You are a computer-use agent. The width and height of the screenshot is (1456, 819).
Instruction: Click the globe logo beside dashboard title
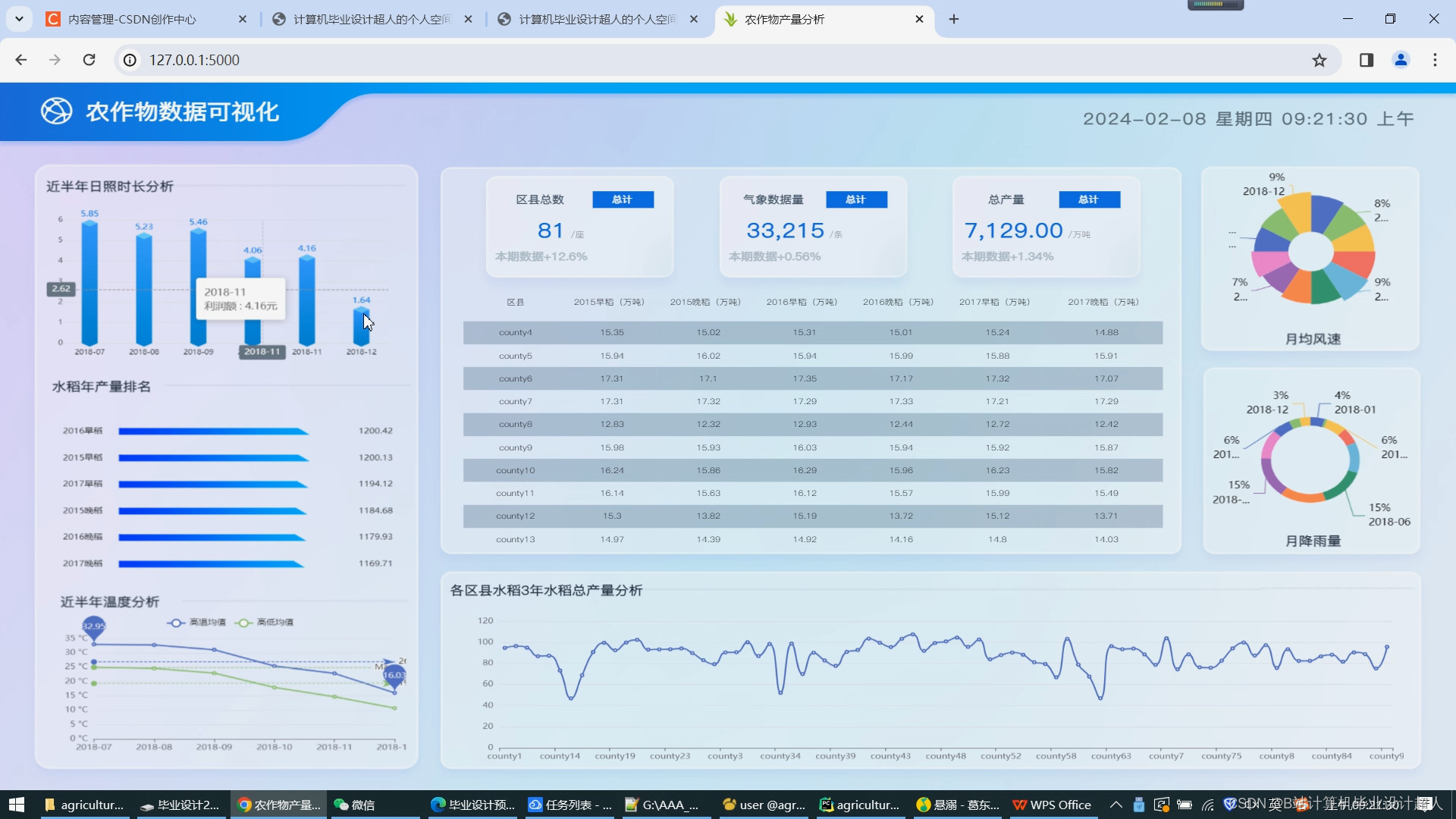pyautogui.click(x=56, y=111)
